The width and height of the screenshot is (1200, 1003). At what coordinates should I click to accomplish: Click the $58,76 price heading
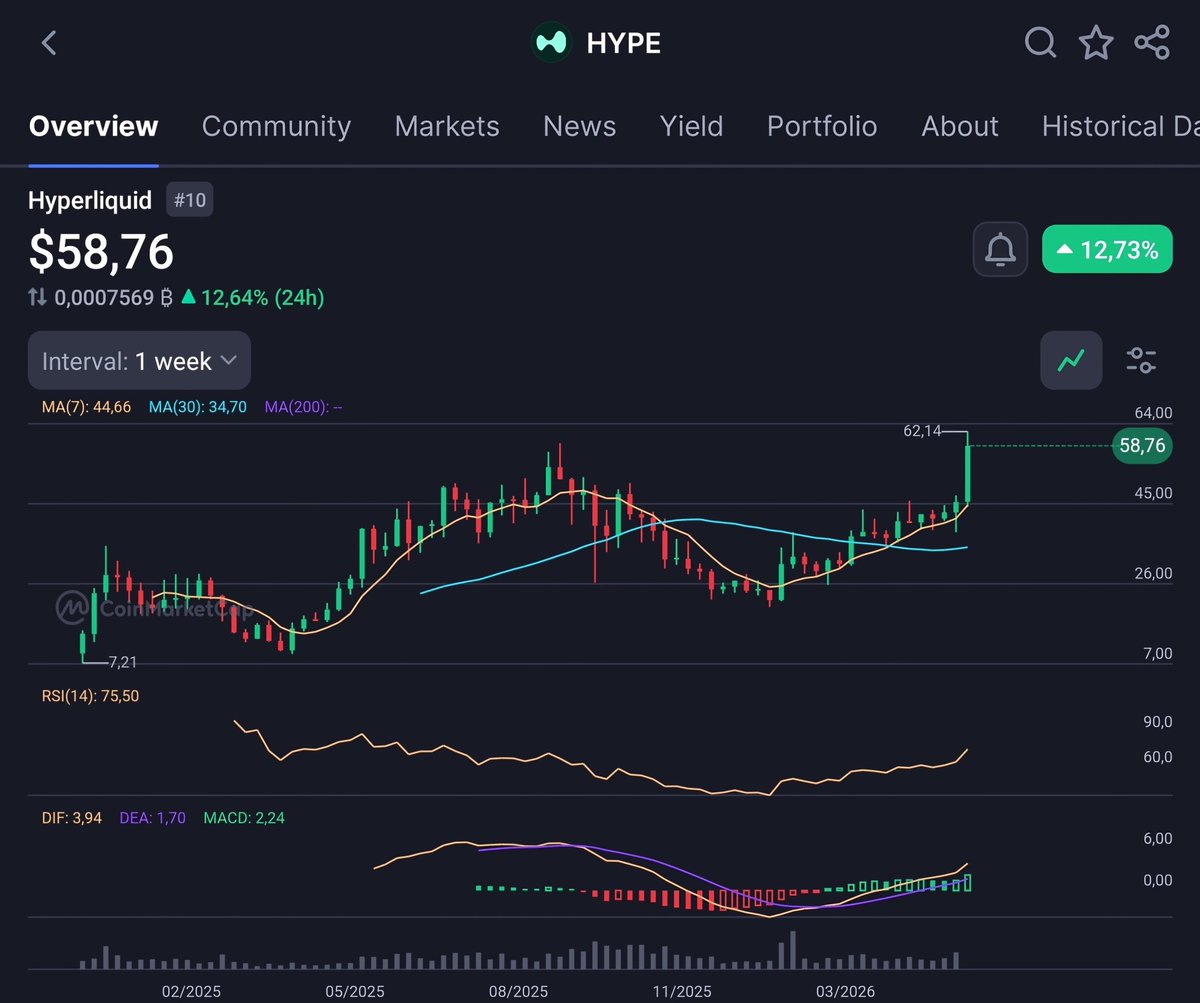(x=101, y=251)
